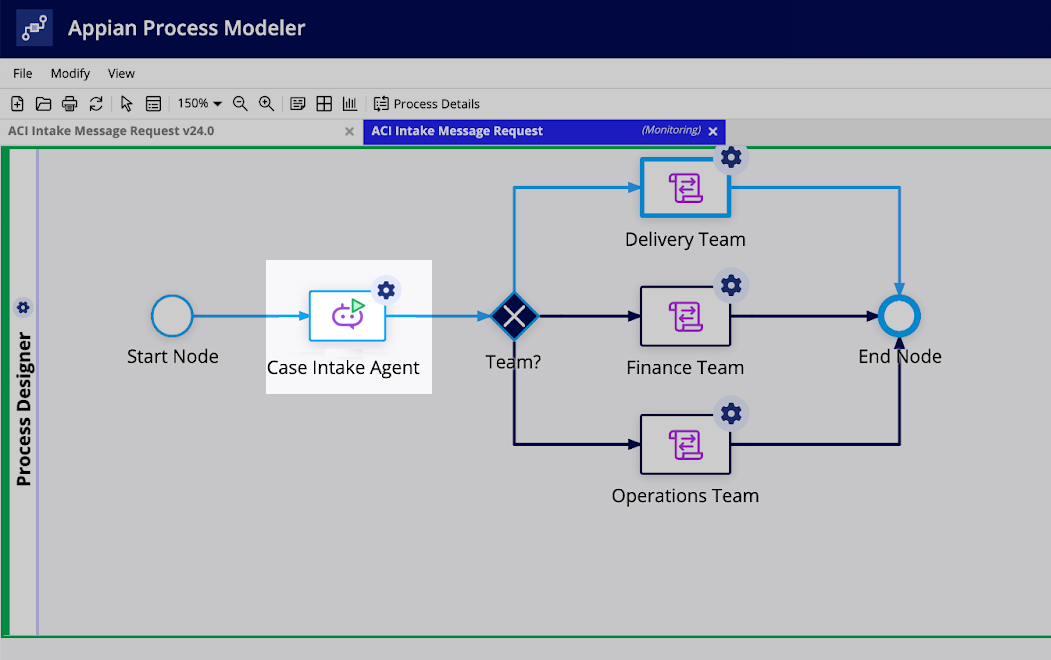
Task: Click the Process Designer swimlane gear icon
Action: [x=23, y=308]
